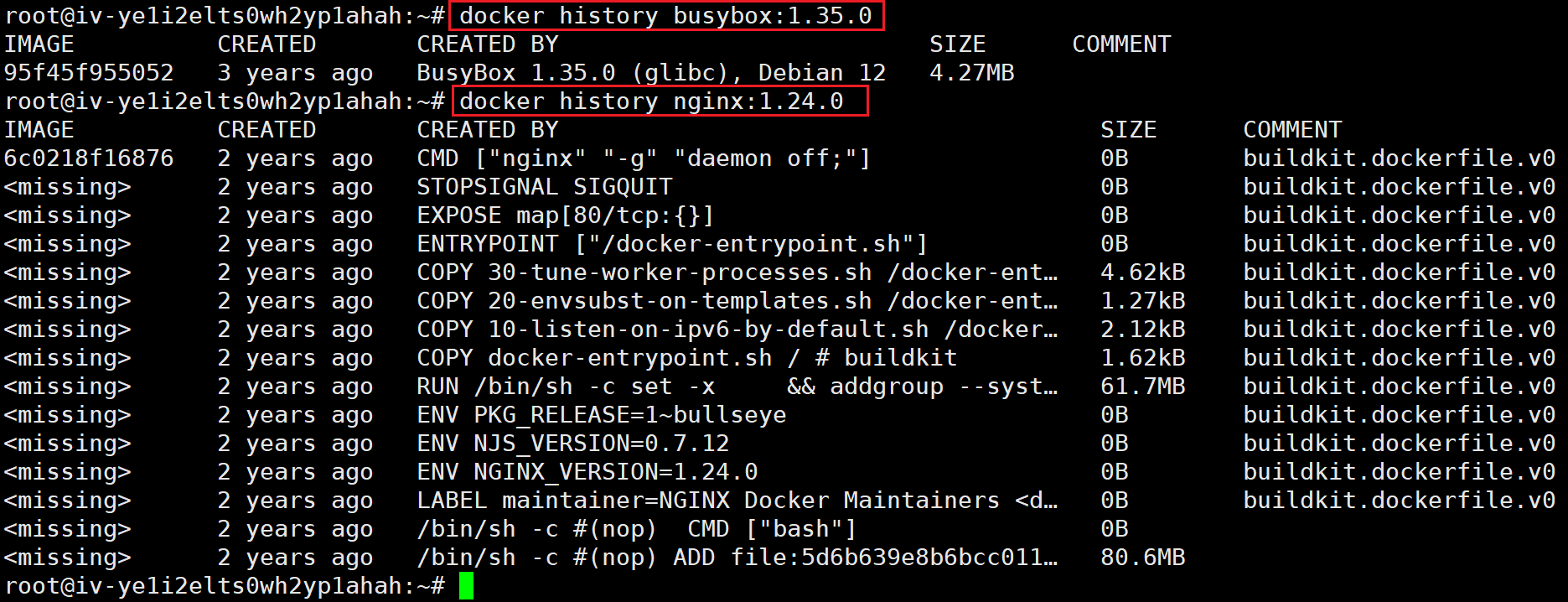Image resolution: width=1568 pixels, height=602 pixels.
Task: Click the SIZE header of busybox table
Action: pos(958,44)
